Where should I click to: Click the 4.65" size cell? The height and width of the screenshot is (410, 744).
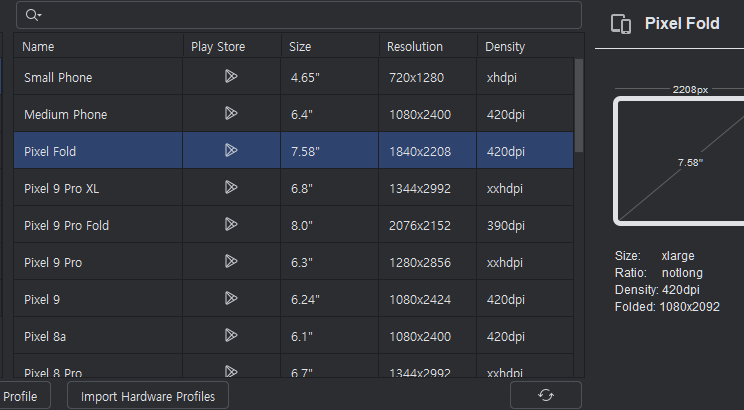[x=330, y=77]
